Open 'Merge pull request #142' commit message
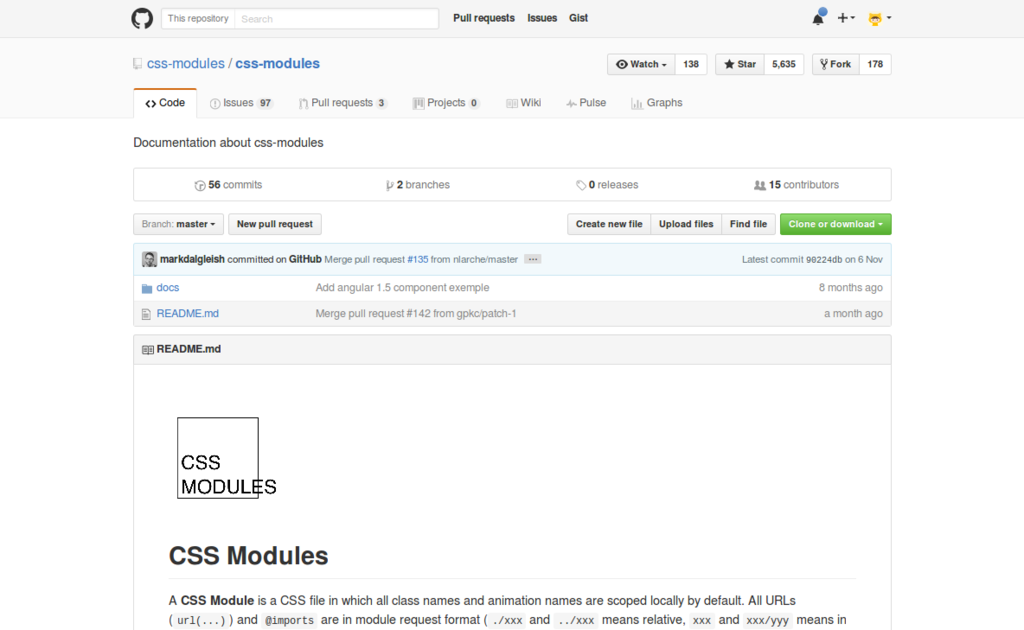The height and width of the screenshot is (630, 1024). click(416, 314)
